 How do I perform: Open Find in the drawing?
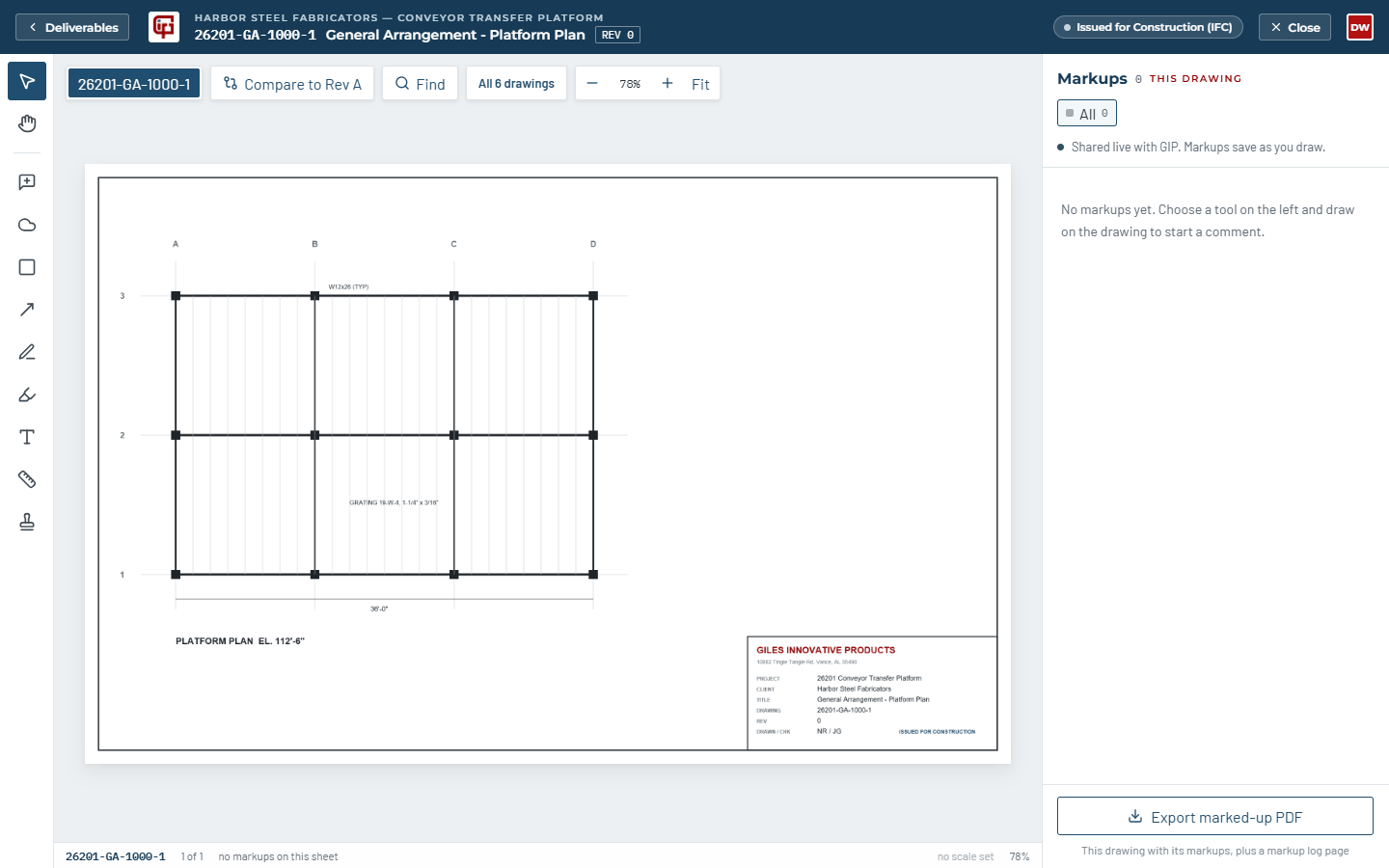tap(420, 84)
